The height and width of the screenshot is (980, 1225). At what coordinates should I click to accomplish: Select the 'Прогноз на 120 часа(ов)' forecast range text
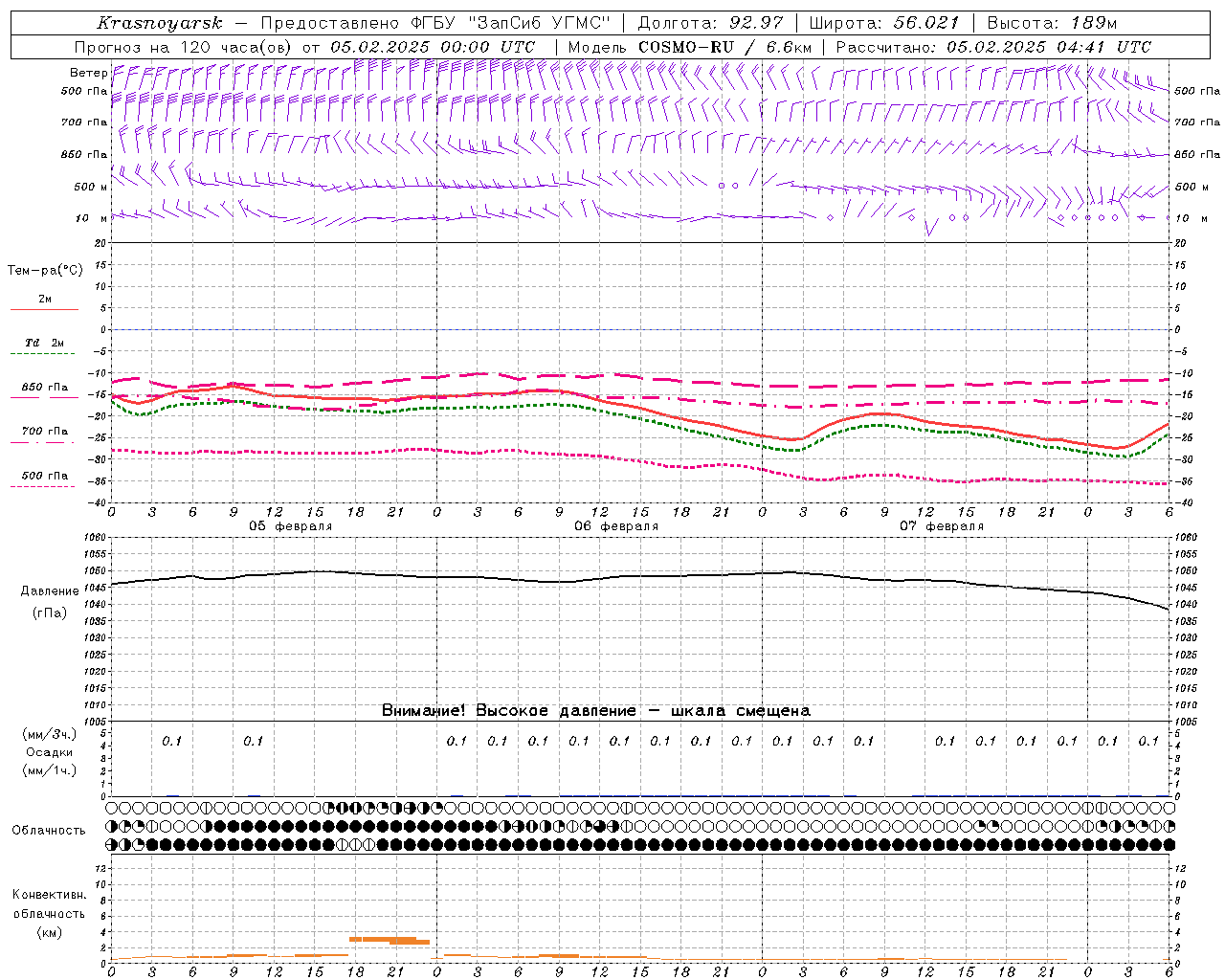(184, 47)
